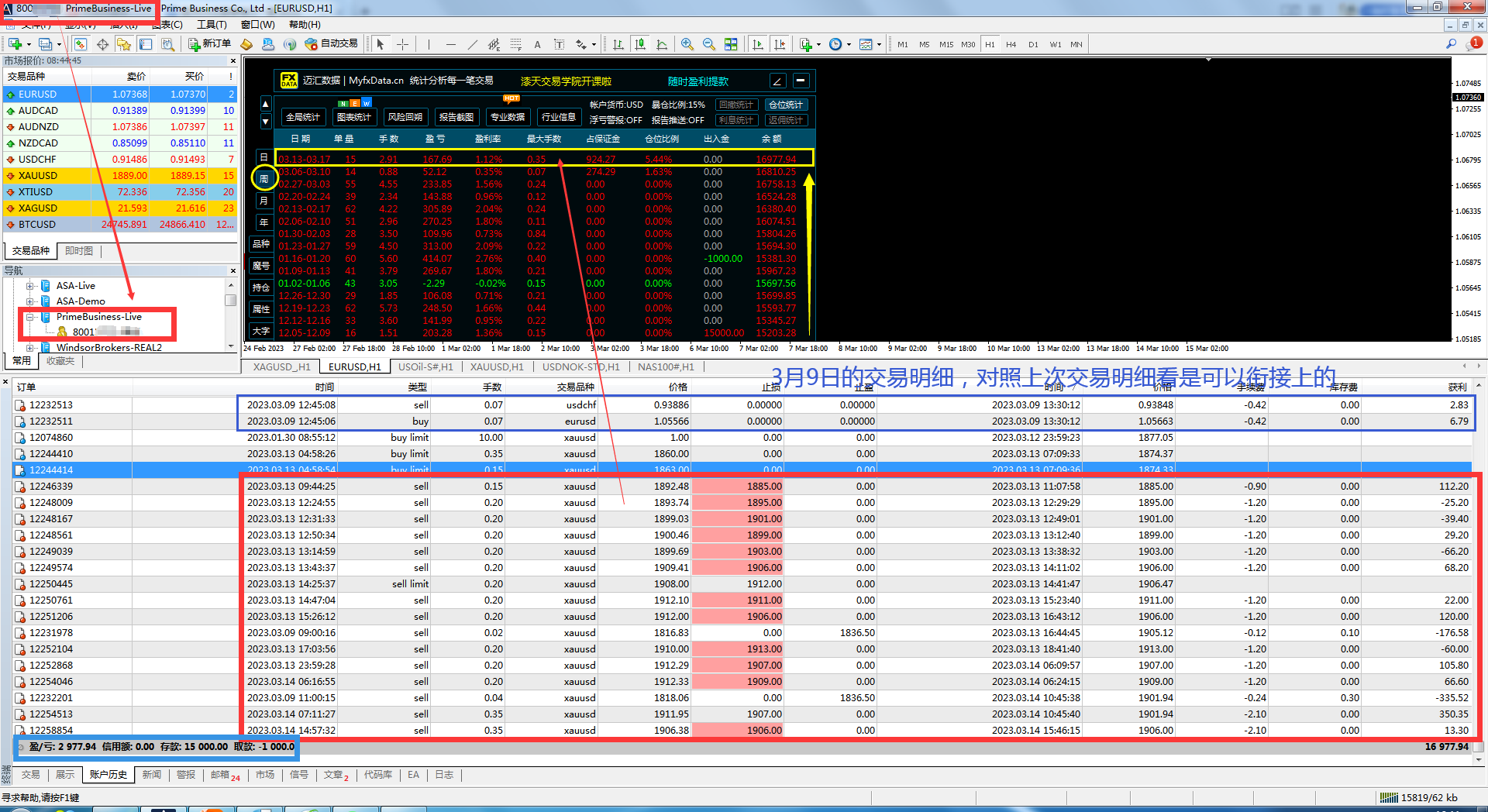Screen dimensions: 1488x812
Task: Toggle Navigator window star-folder icon
Action: click(124, 44)
